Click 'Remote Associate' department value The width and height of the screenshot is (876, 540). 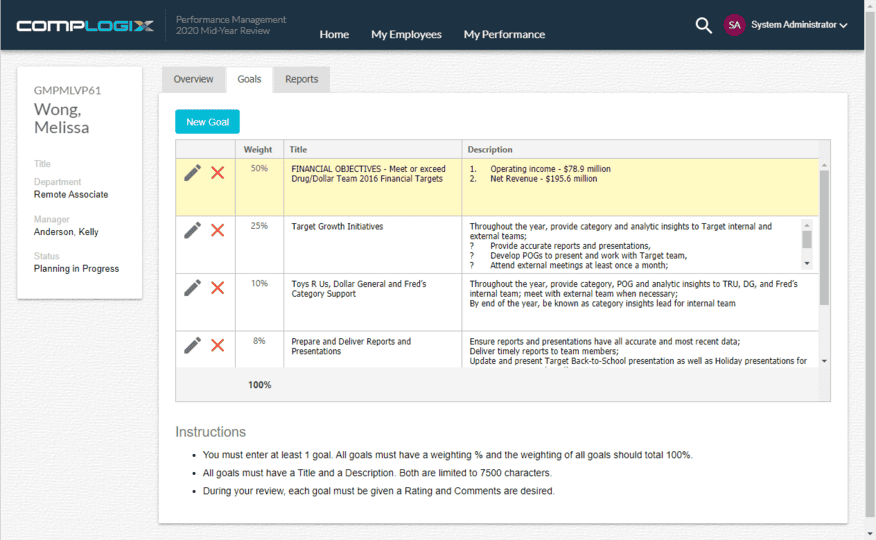pos(71,194)
